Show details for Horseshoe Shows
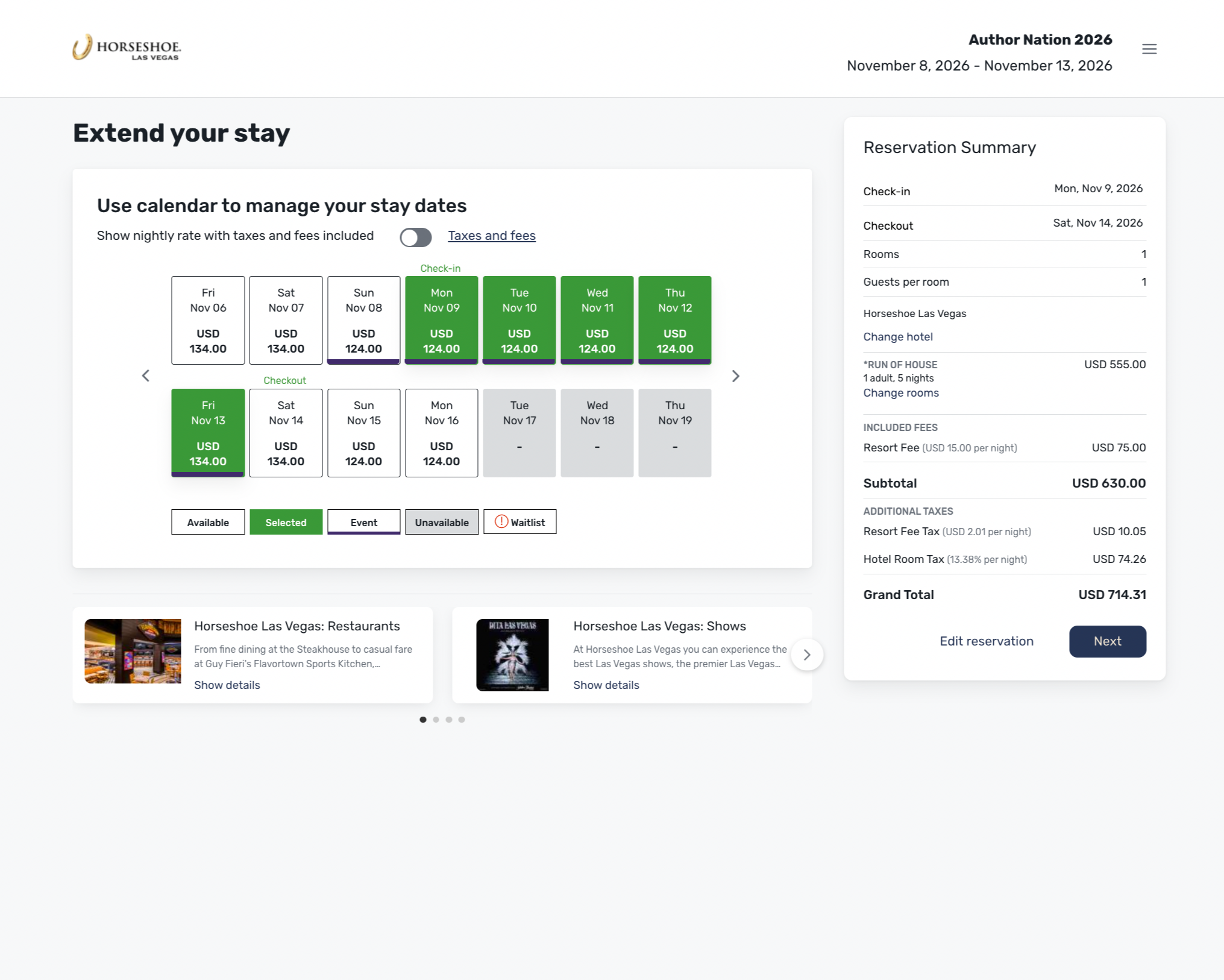The width and height of the screenshot is (1224, 980). 606,685
